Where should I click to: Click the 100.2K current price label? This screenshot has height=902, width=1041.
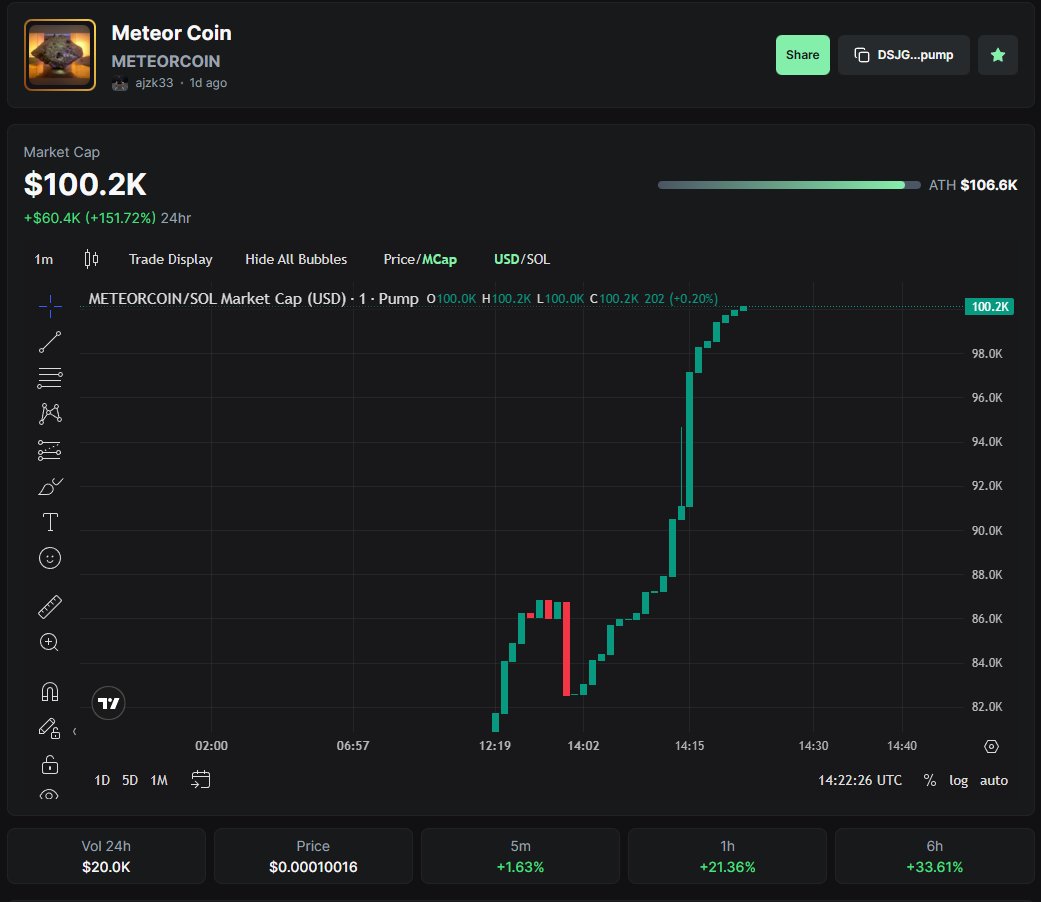(989, 307)
